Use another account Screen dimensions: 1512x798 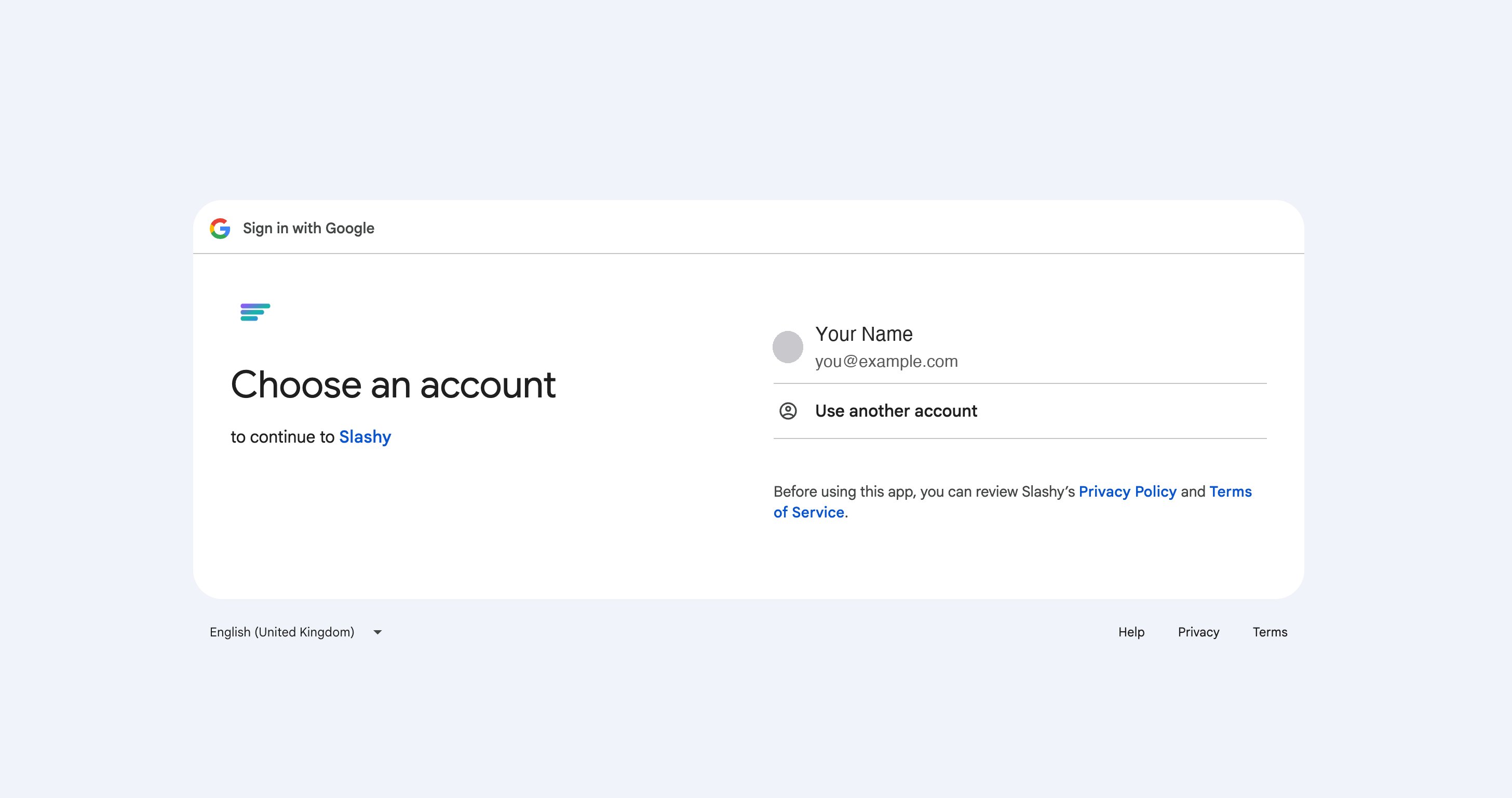tap(1020, 411)
